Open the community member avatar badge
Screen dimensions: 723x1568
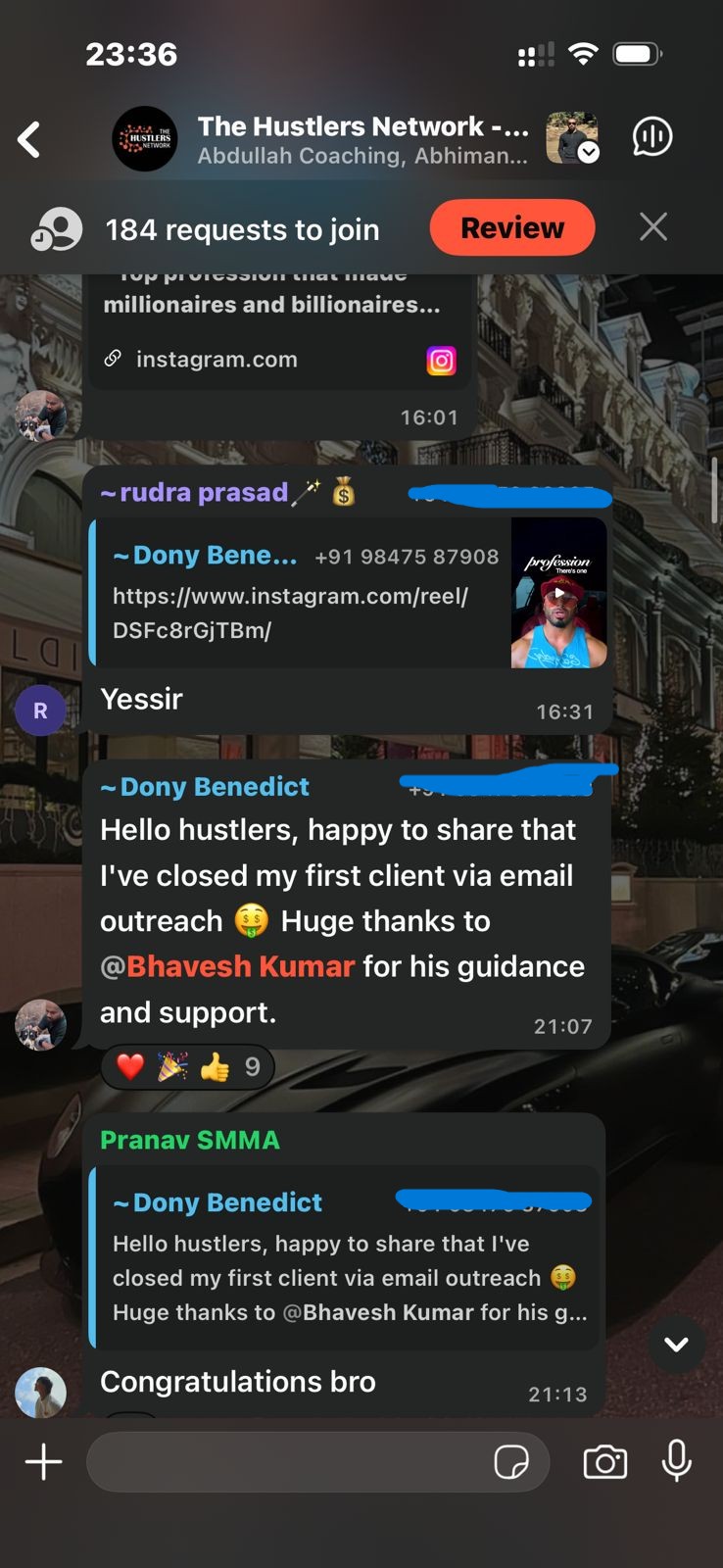(x=572, y=137)
